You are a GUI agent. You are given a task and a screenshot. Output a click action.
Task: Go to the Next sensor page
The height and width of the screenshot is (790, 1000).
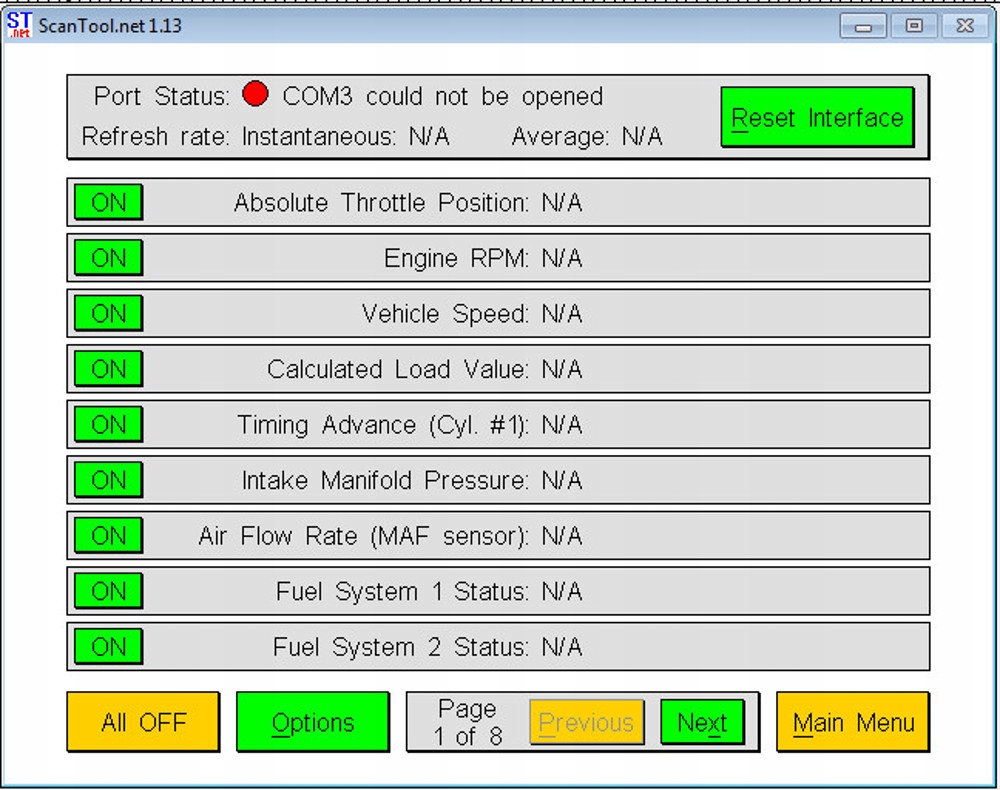pyautogui.click(x=702, y=722)
